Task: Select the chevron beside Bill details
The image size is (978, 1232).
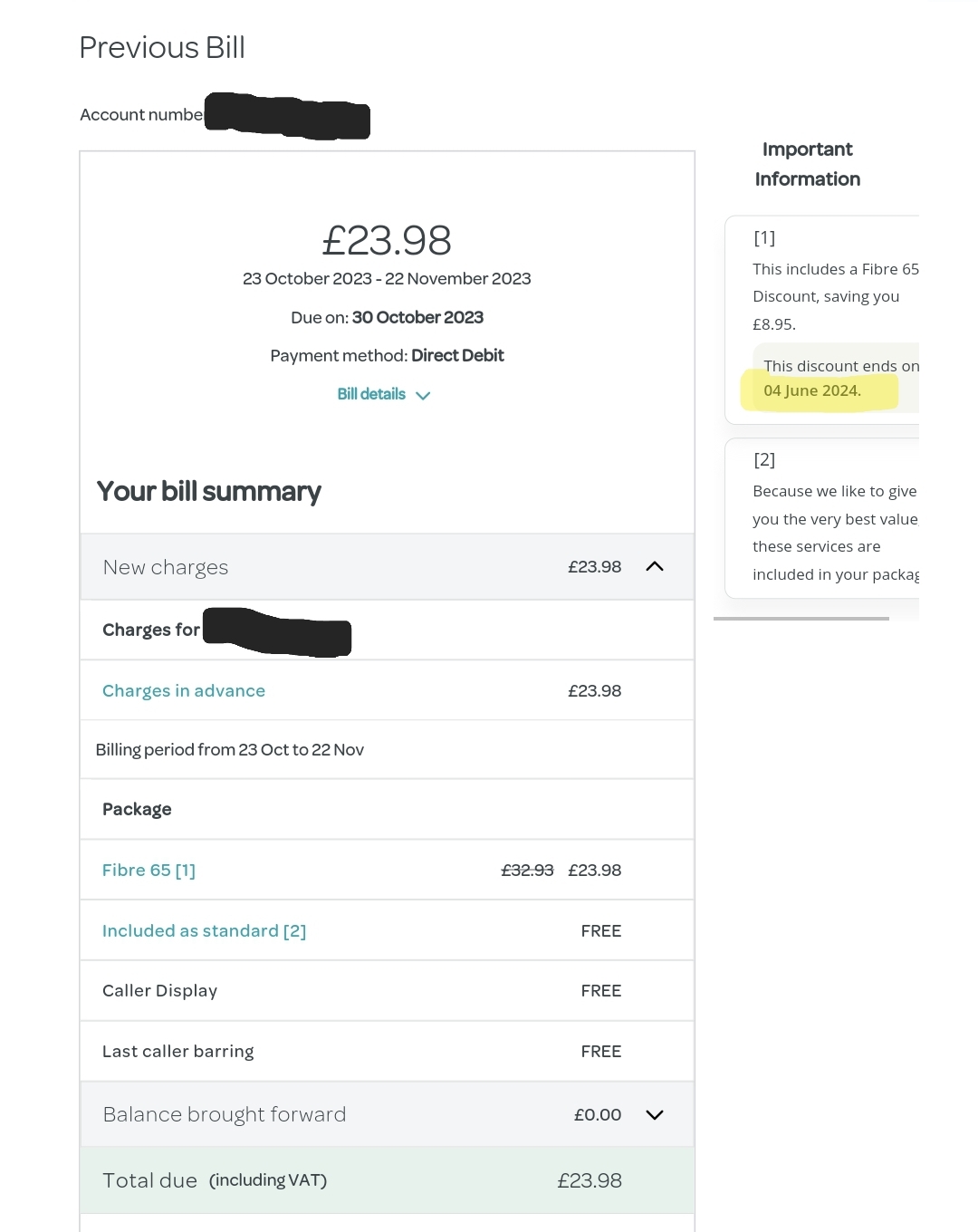Action: [423, 395]
